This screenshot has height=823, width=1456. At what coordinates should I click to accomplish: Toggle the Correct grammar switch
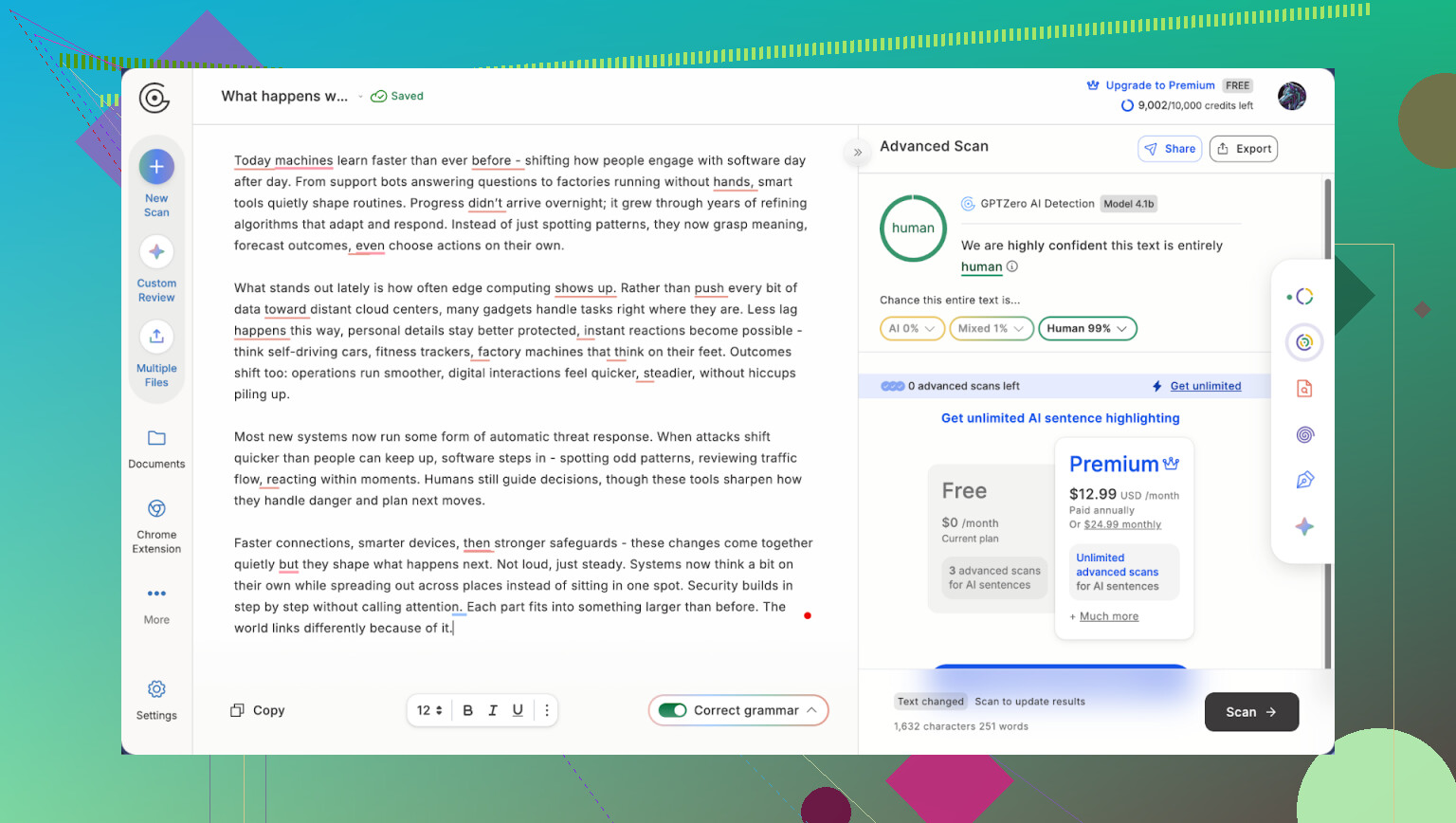tap(673, 710)
